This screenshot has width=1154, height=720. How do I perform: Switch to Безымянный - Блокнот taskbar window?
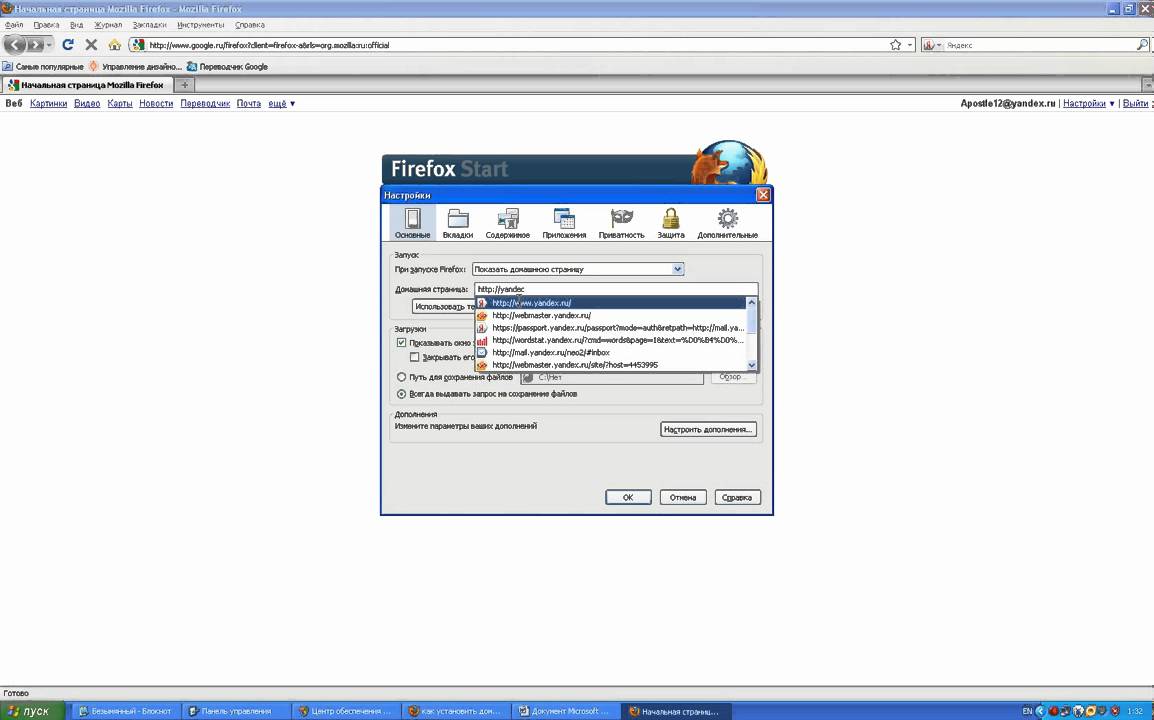[125, 711]
